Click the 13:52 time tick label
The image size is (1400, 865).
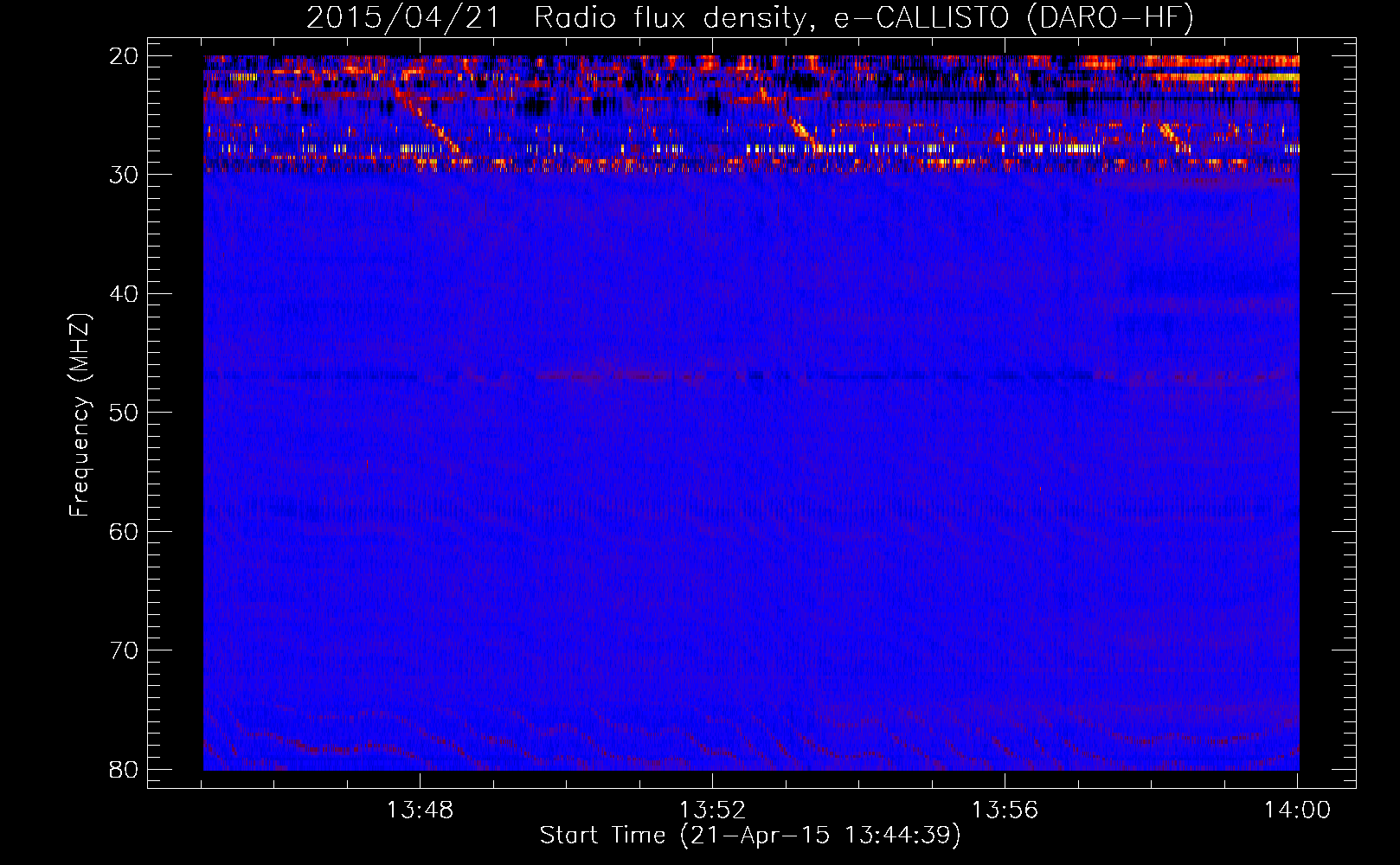712,811
